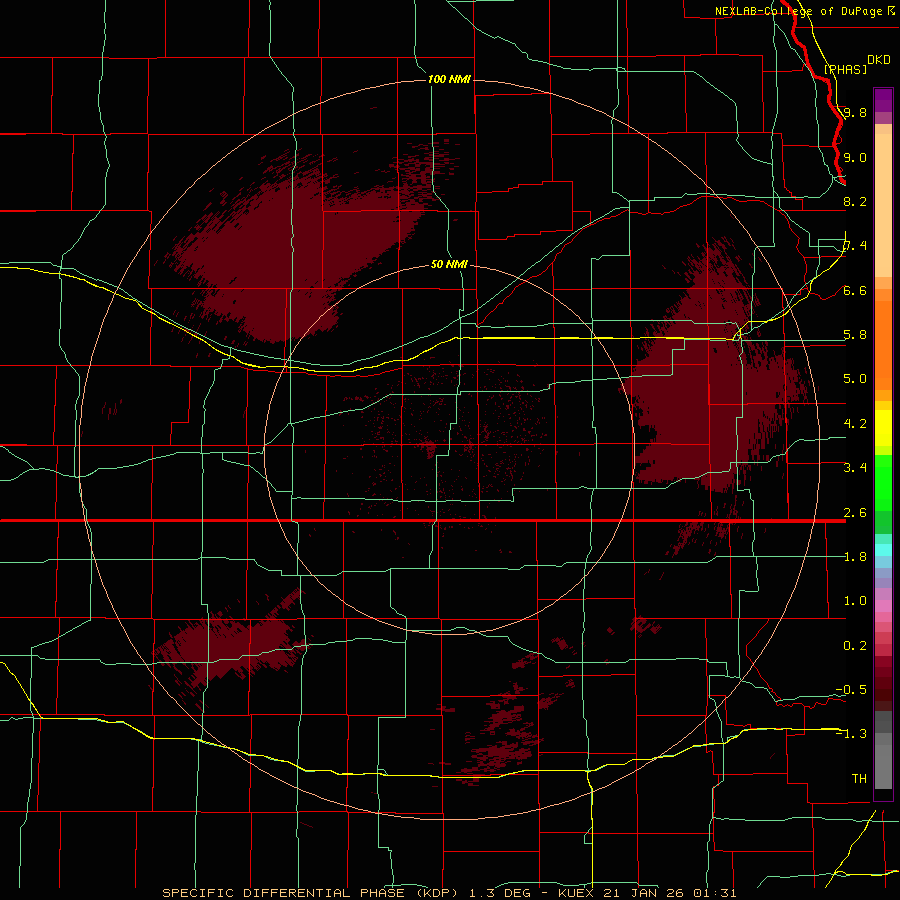This screenshot has height=900, width=900.
Task: Click the 6.6 legend value
Action: point(855,290)
